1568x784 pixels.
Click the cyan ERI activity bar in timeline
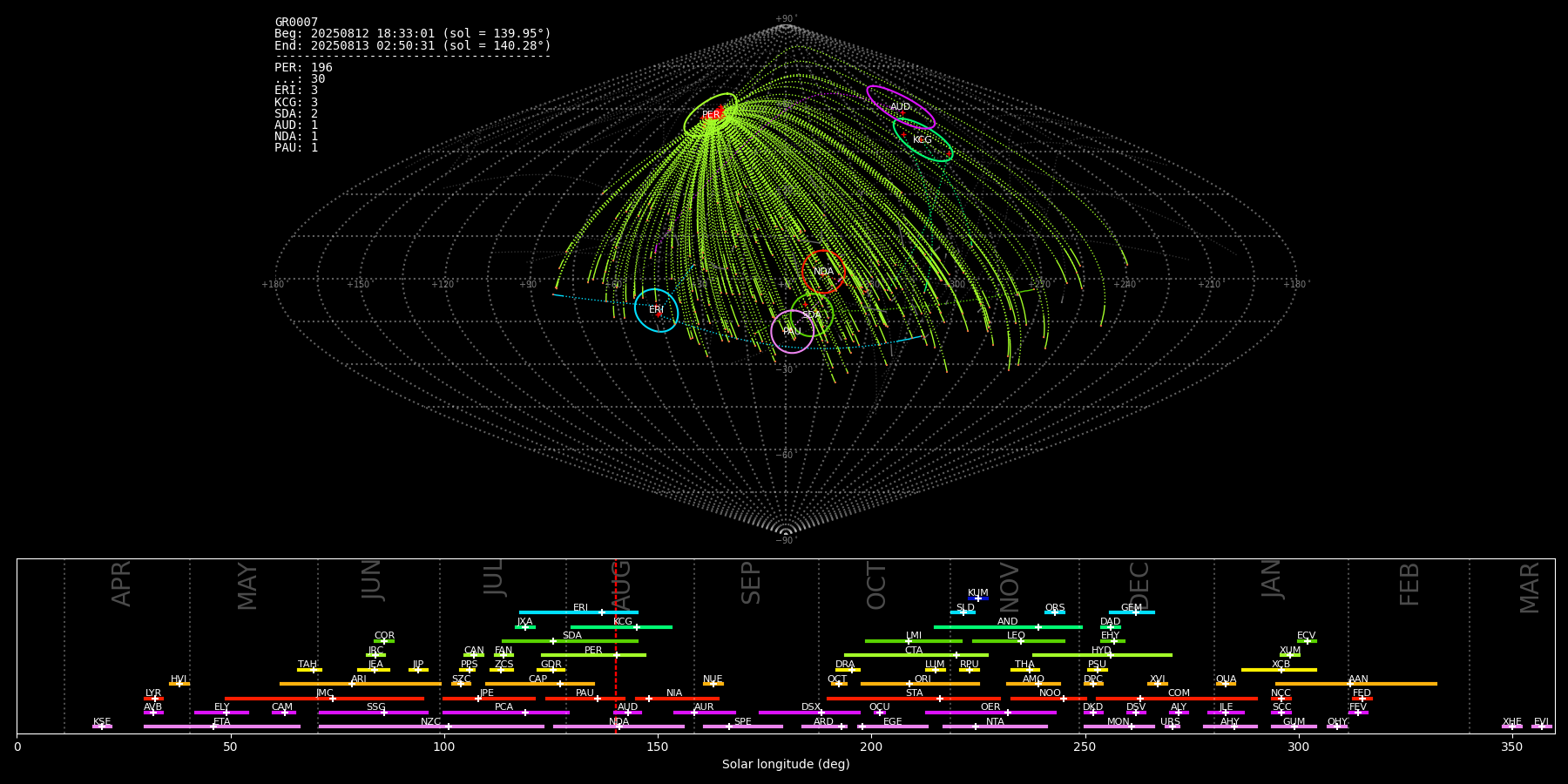[x=578, y=612]
